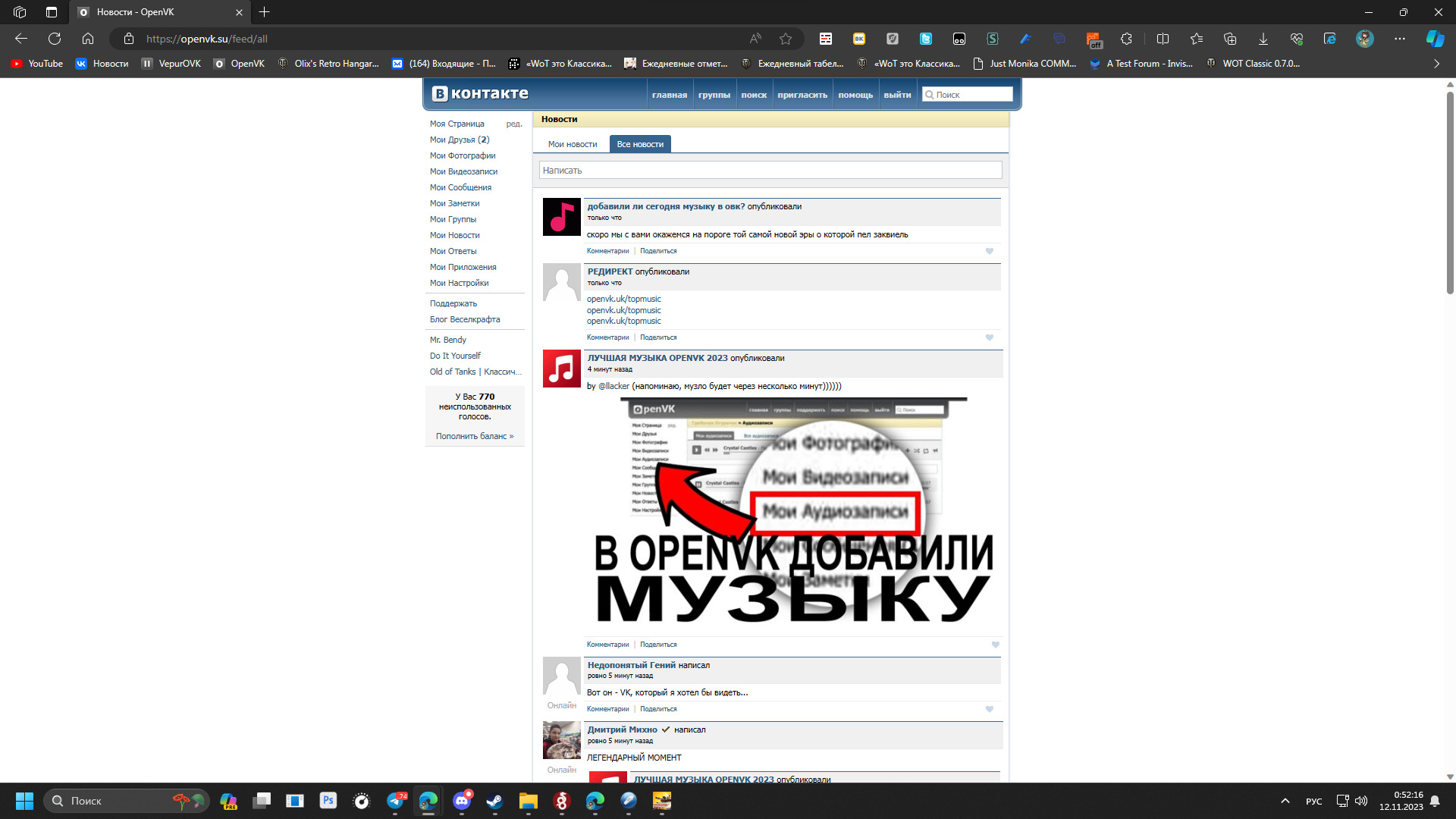Viewport: 1456px width, 819px height.
Task: Click Пополнить баланс link
Action: (474, 436)
